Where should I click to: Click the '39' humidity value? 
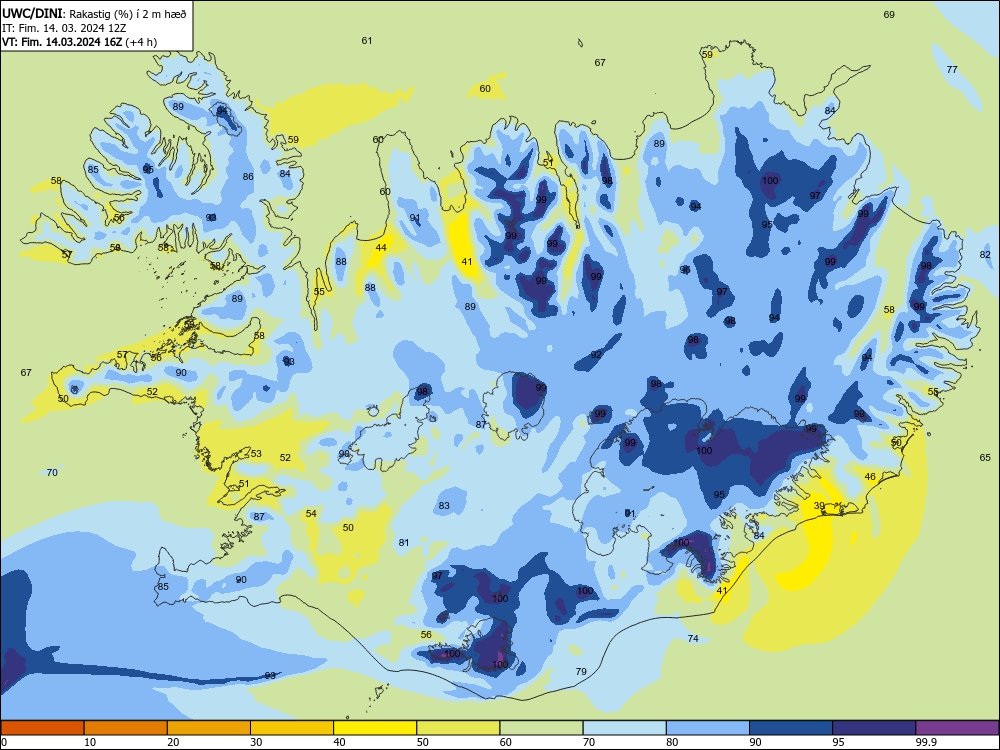click(820, 506)
